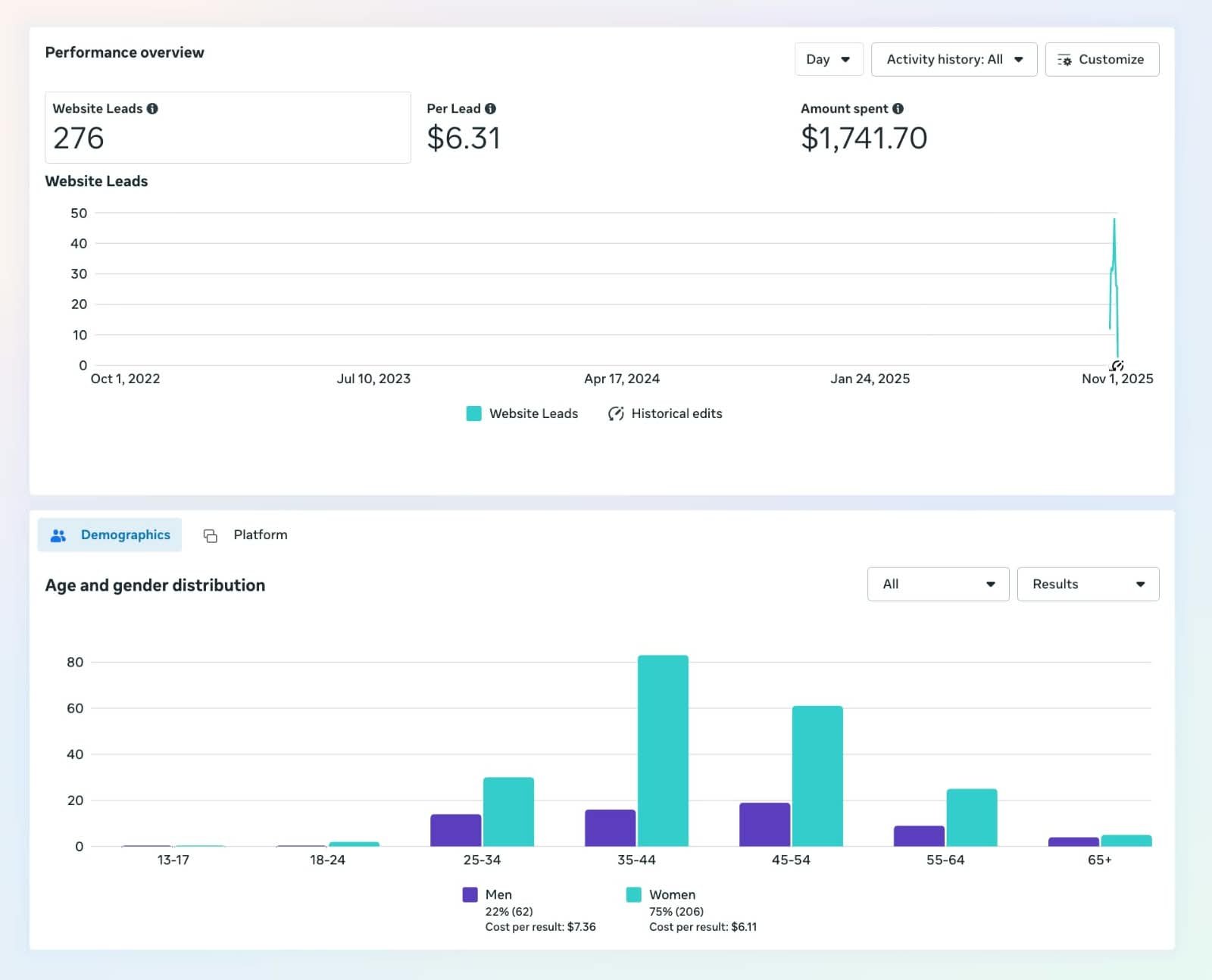Click the Men legend color swatch

point(470,894)
